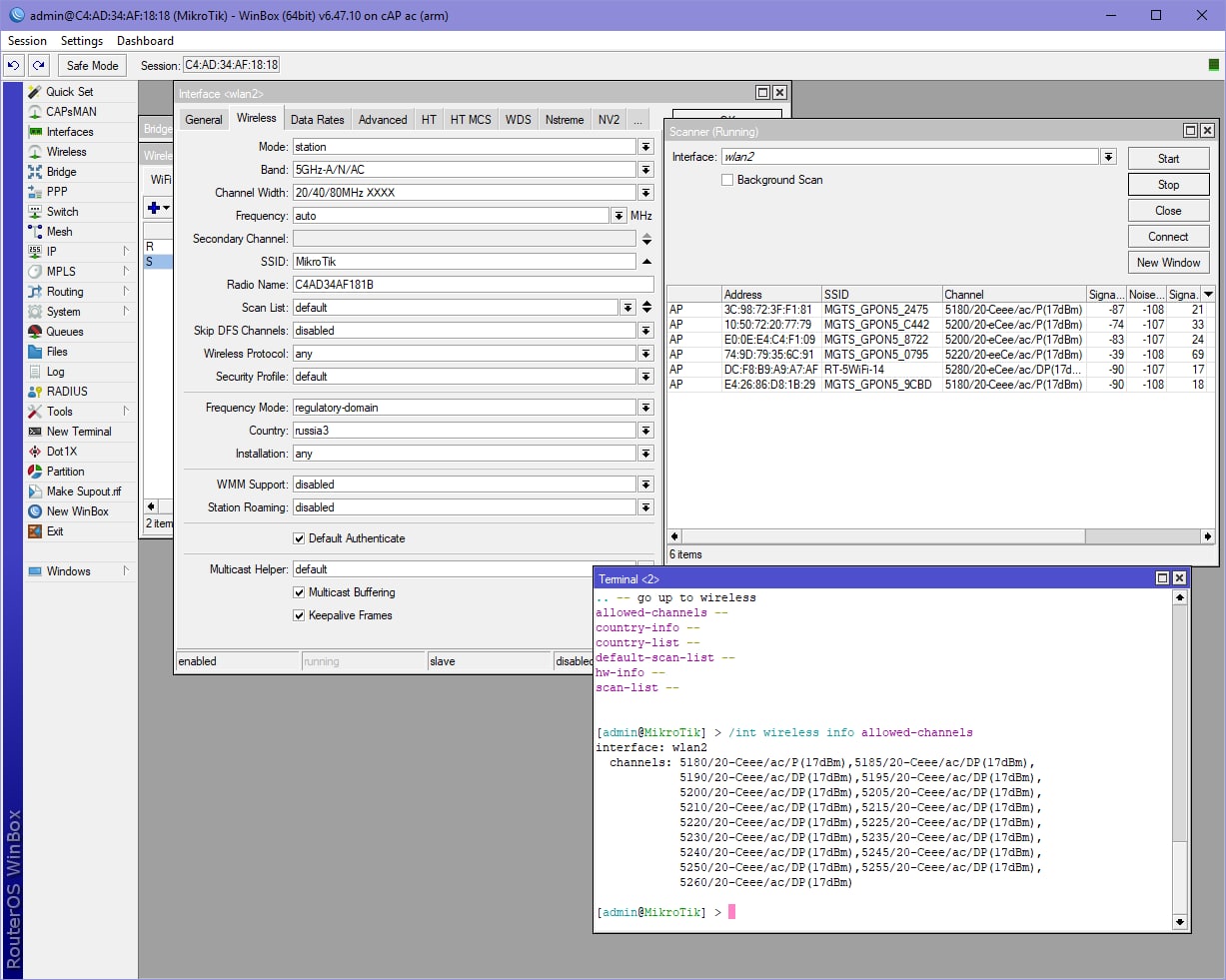Open New WinBox from sidebar
The image size is (1226, 980).
click(77, 510)
